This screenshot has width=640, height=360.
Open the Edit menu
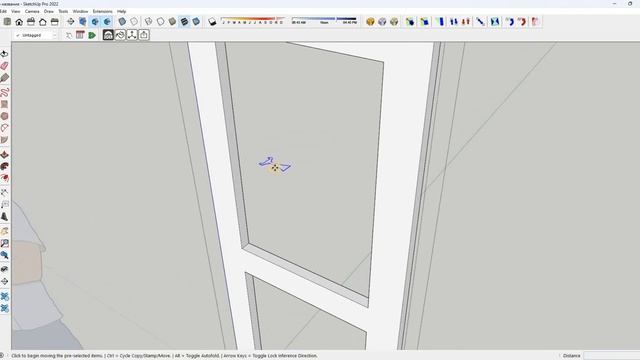[3, 11]
